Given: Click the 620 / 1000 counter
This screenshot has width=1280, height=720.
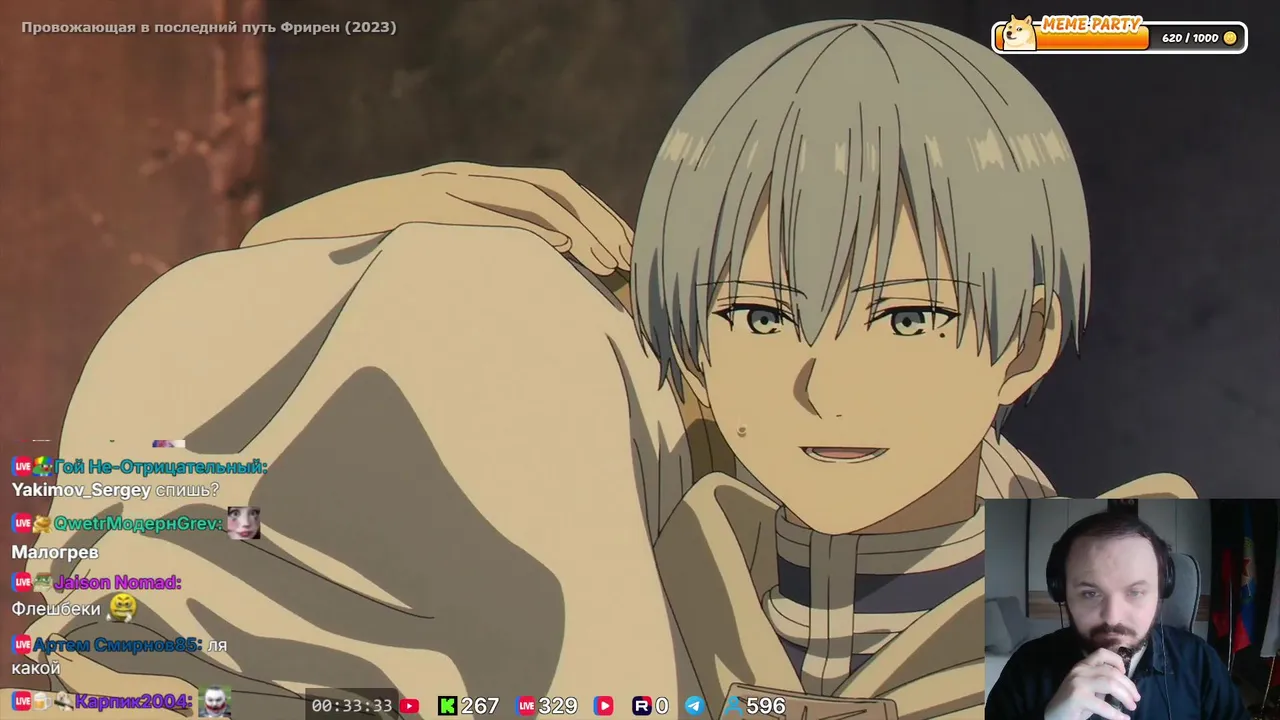Looking at the screenshot, I should (1190, 38).
